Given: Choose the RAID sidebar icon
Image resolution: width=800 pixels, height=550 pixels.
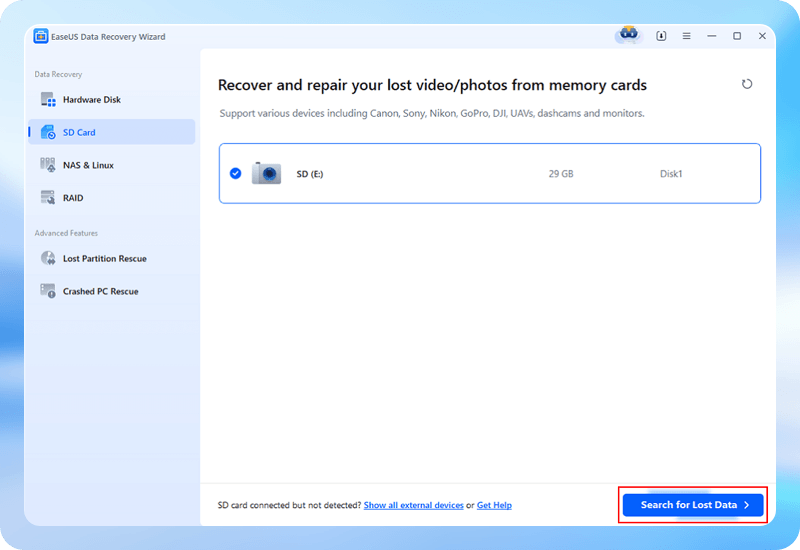Looking at the screenshot, I should coord(48,197).
